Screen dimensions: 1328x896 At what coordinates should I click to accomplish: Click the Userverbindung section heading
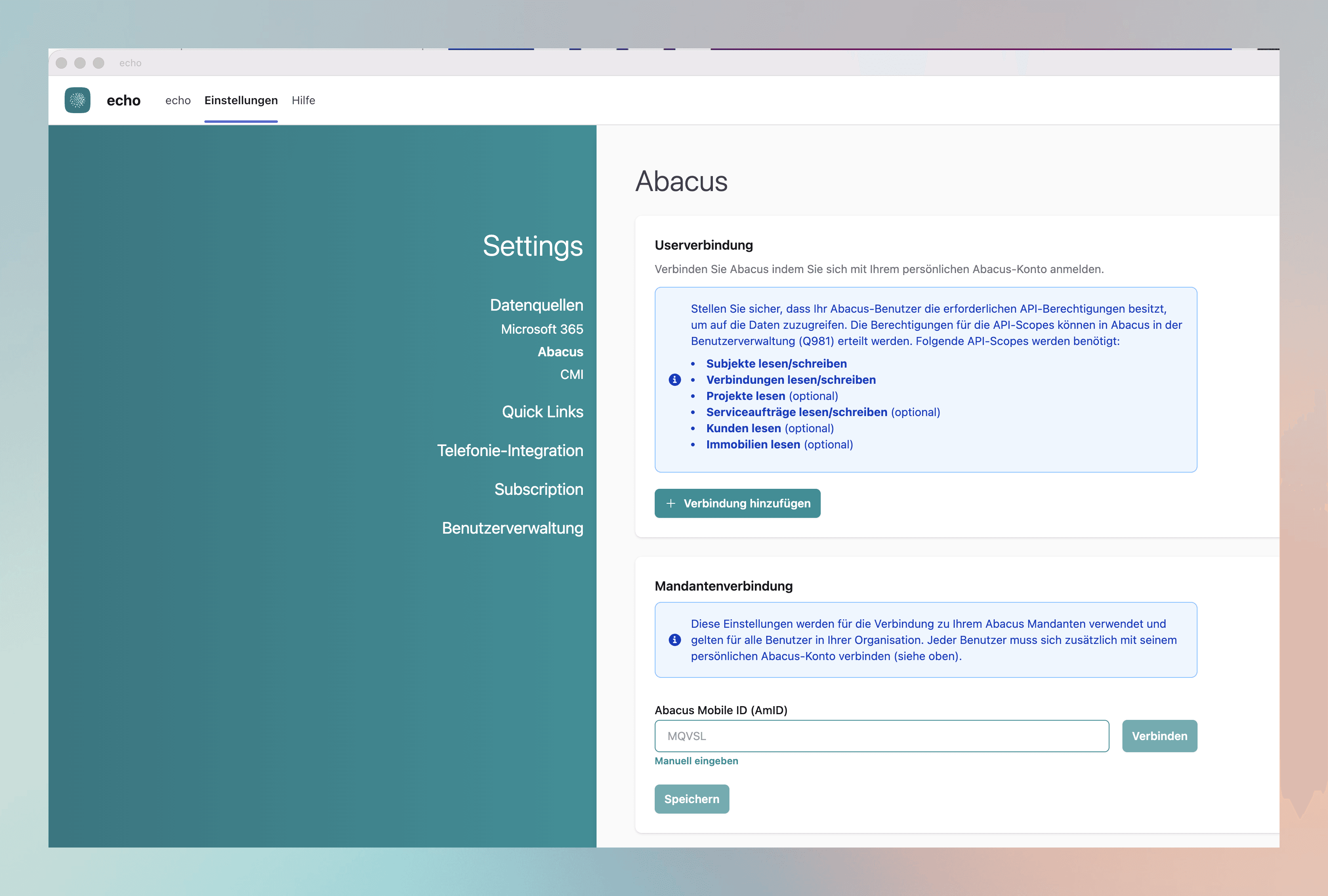coord(704,245)
